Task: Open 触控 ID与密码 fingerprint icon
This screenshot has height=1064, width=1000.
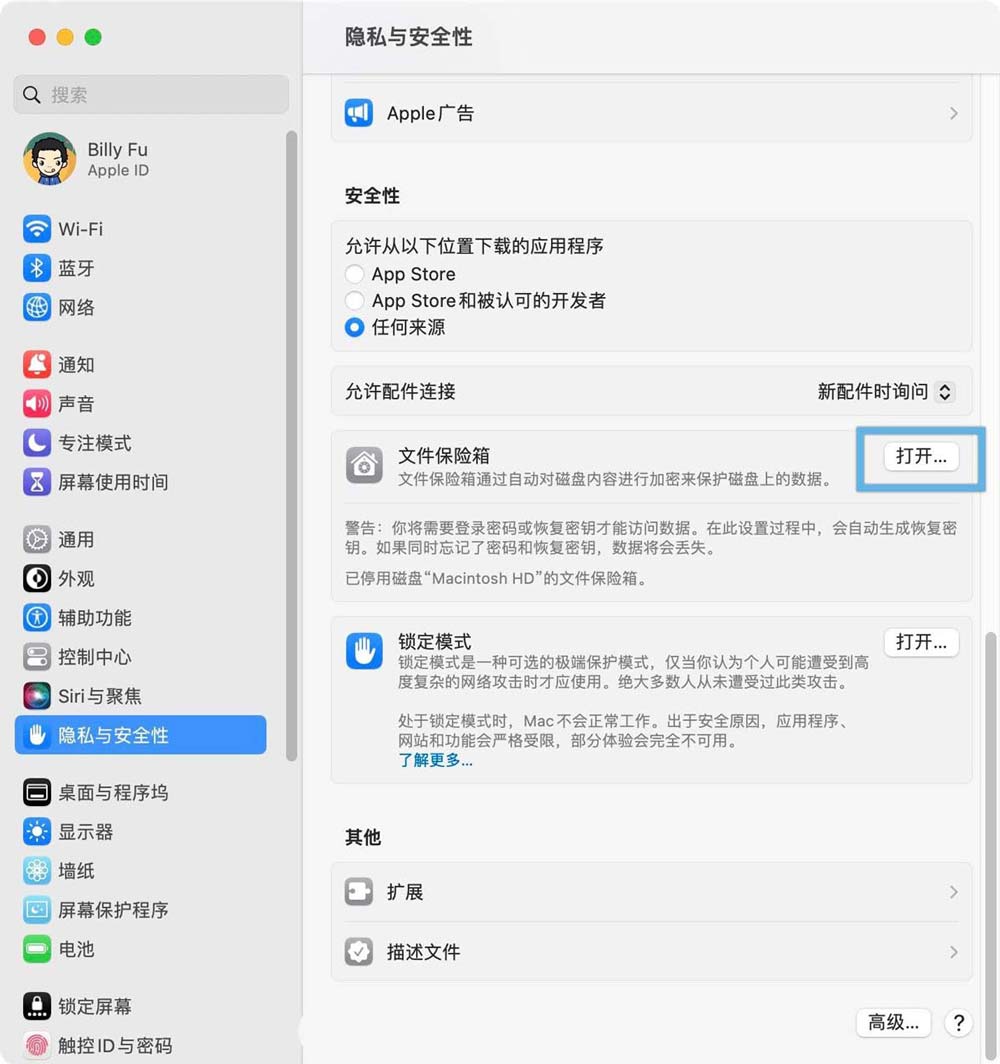Action: point(37,1046)
